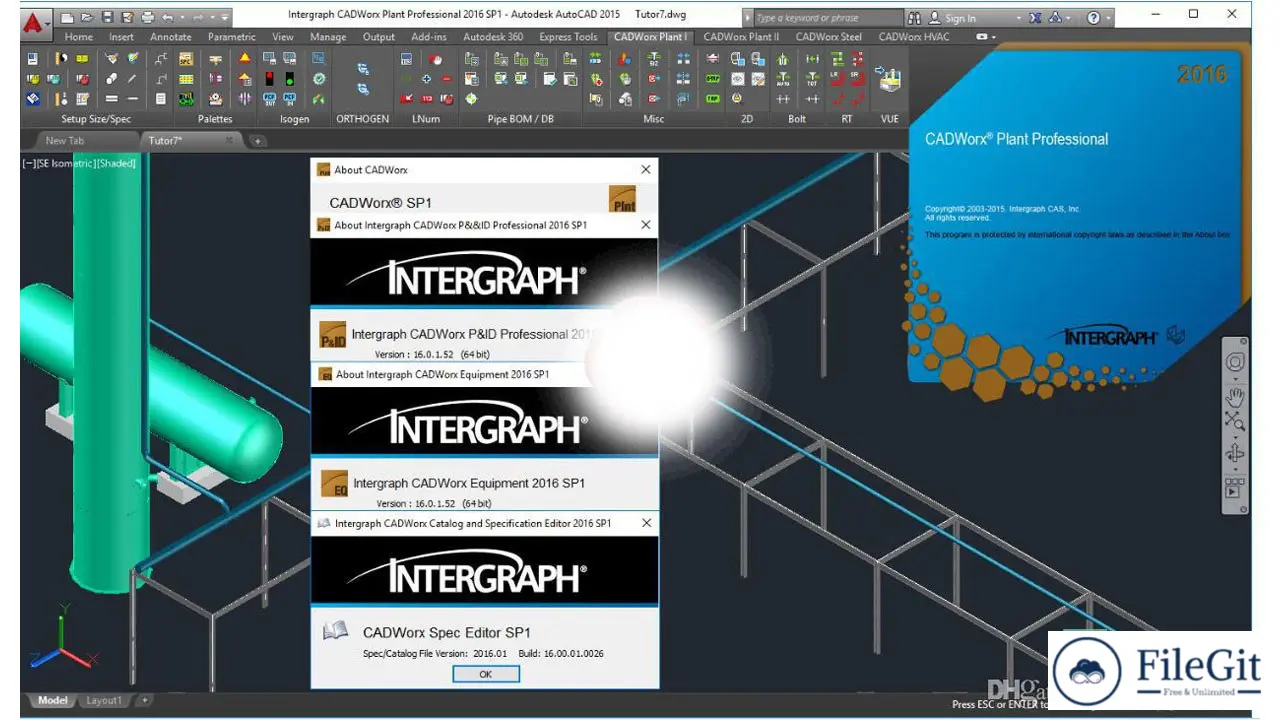Open the CADWorx Steel ribbon tab
The image size is (1280, 720).
pos(829,37)
